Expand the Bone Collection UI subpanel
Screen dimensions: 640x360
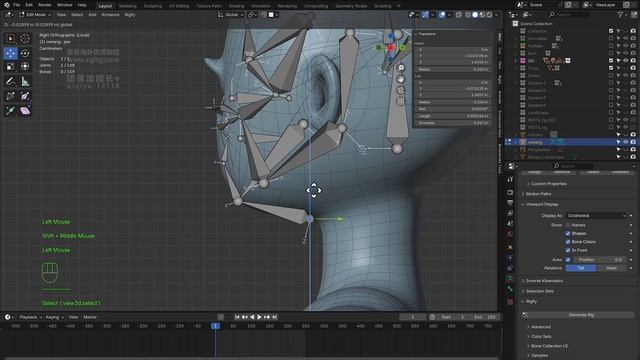pos(549,346)
